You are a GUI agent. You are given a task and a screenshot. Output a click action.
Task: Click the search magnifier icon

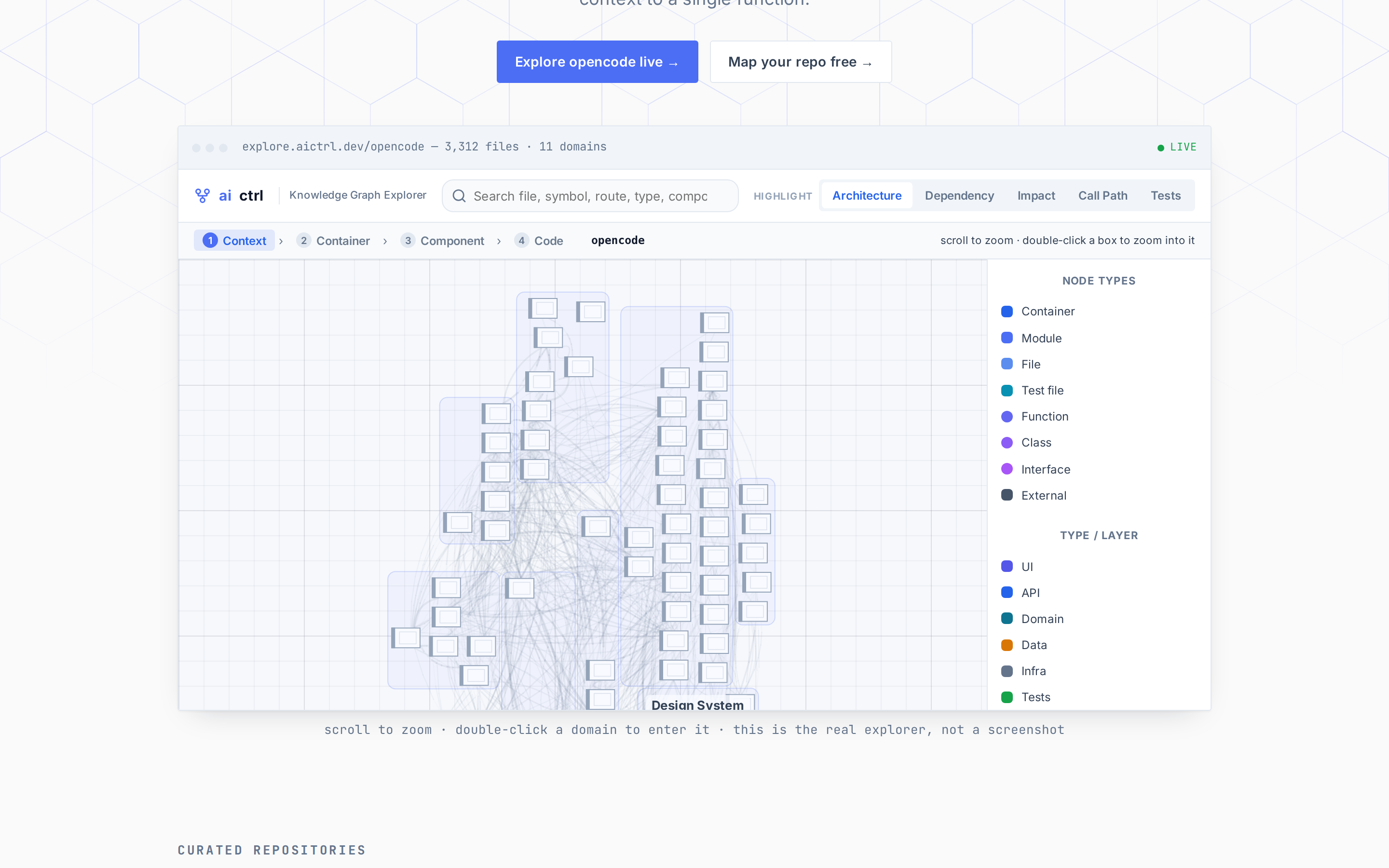pyautogui.click(x=459, y=196)
